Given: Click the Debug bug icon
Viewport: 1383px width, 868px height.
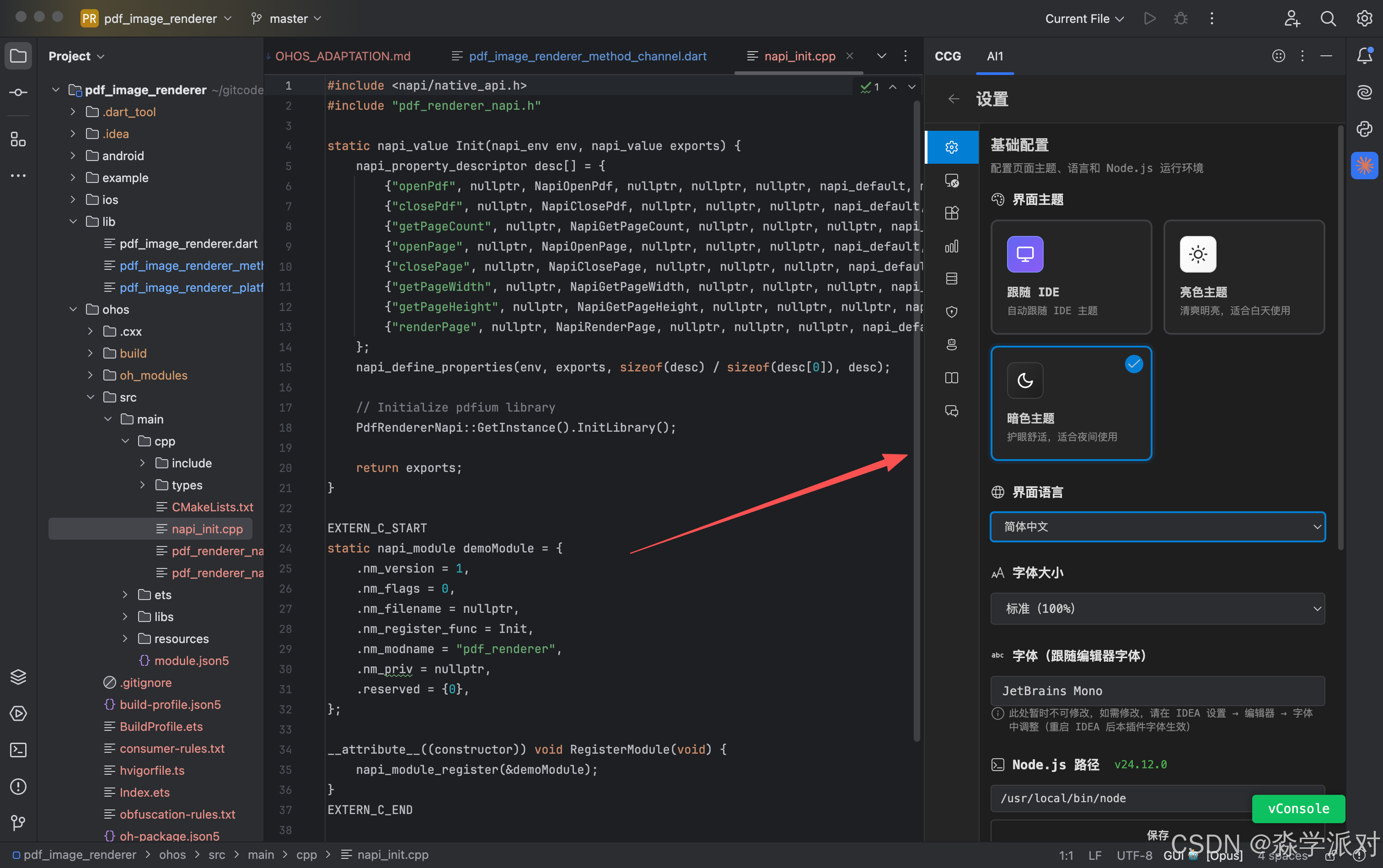Looking at the screenshot, I should click(1180, 18).
